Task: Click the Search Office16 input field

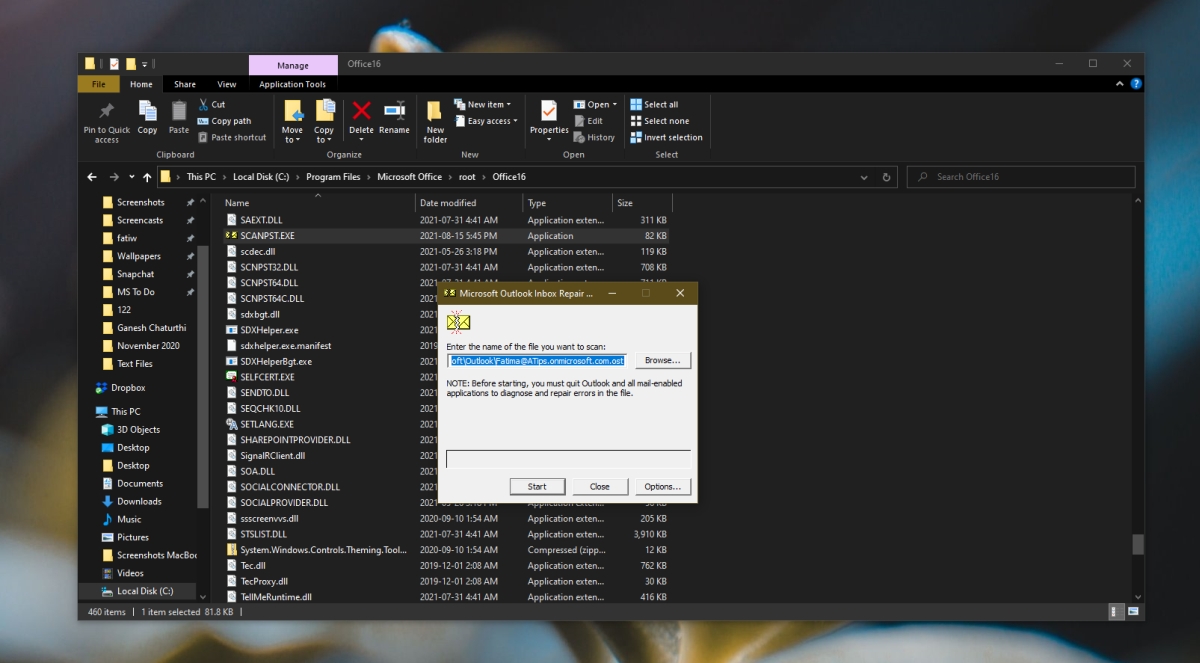Action: (x=1021, y=177)
